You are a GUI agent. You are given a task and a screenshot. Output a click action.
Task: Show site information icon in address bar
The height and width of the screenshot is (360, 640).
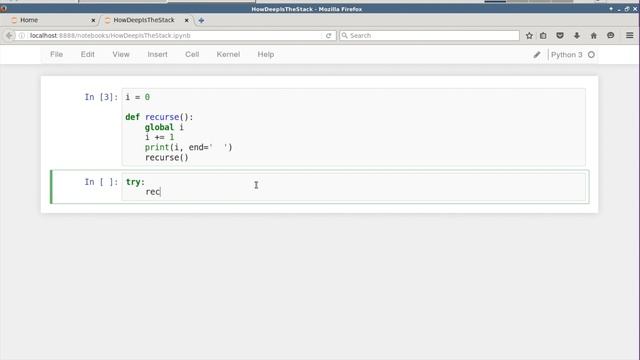point(22,36)
